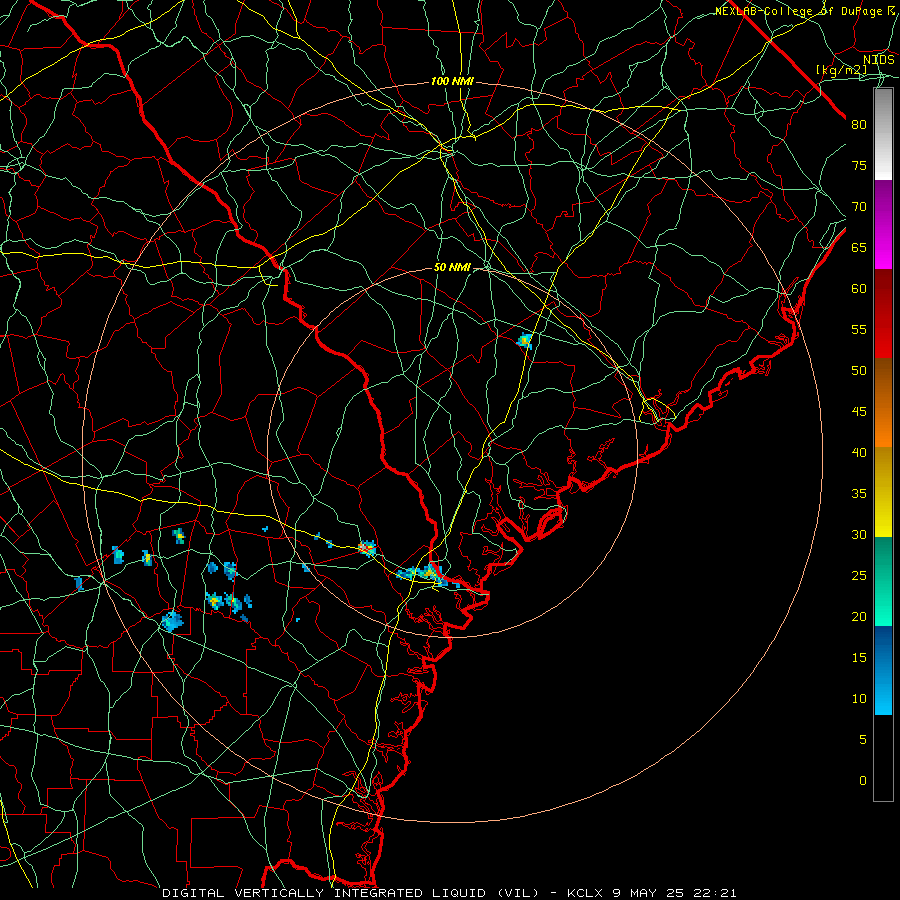
Task: Click the "9 MAY 25 22:21" timestamp
Action: (x=676, y=893)
